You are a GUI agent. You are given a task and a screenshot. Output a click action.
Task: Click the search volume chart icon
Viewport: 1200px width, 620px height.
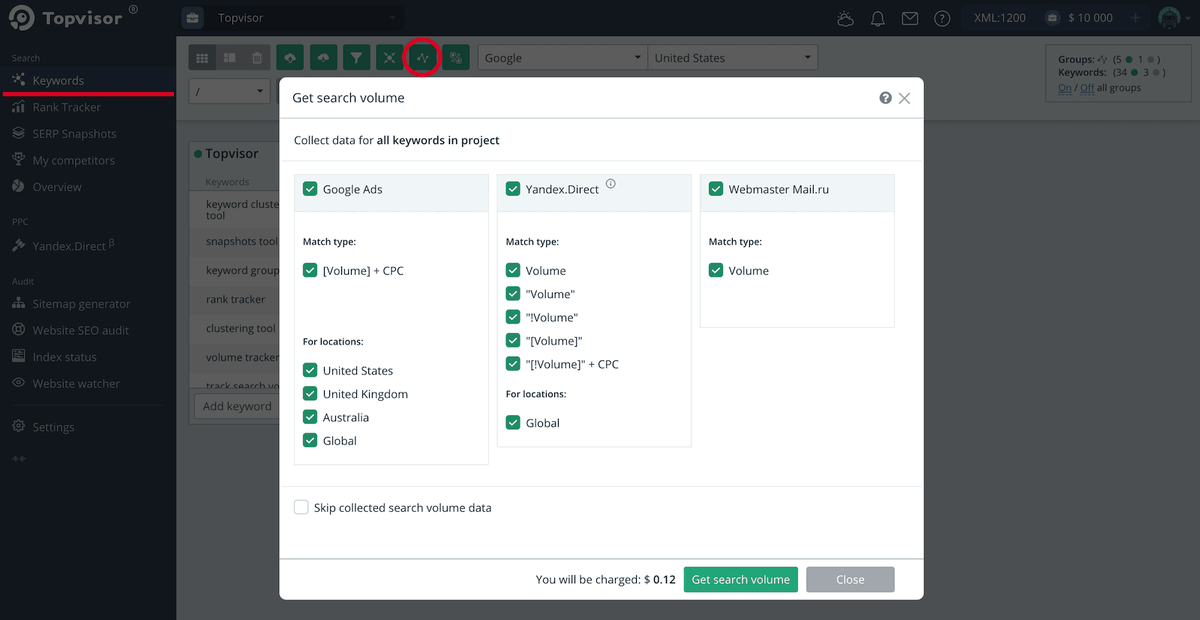(x=423, y=58)
